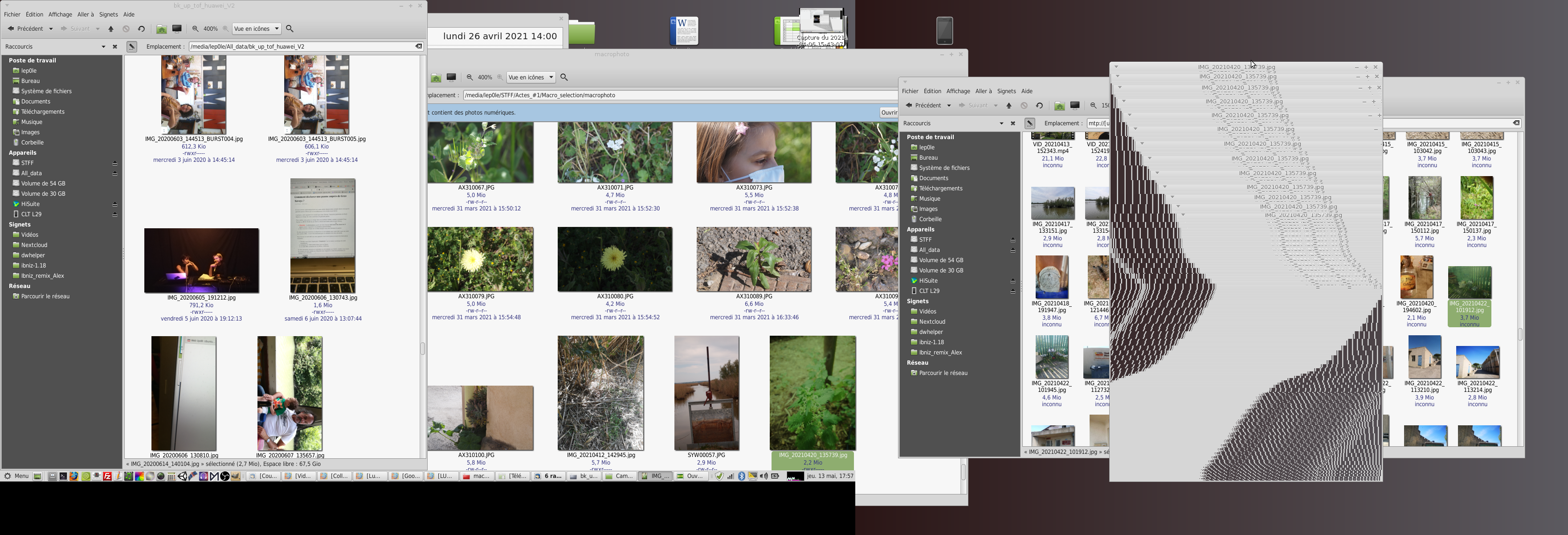Toggle location text entry in bk_up_tof_huawei_V2 window
Screen dimensions: 1568x535
click(131, 46)
